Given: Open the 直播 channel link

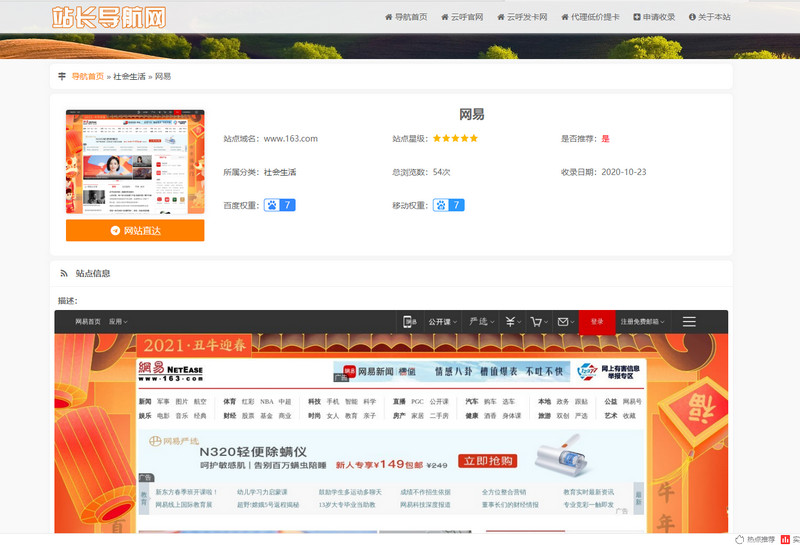Looking at the screenshot, I should pos(399,402).
